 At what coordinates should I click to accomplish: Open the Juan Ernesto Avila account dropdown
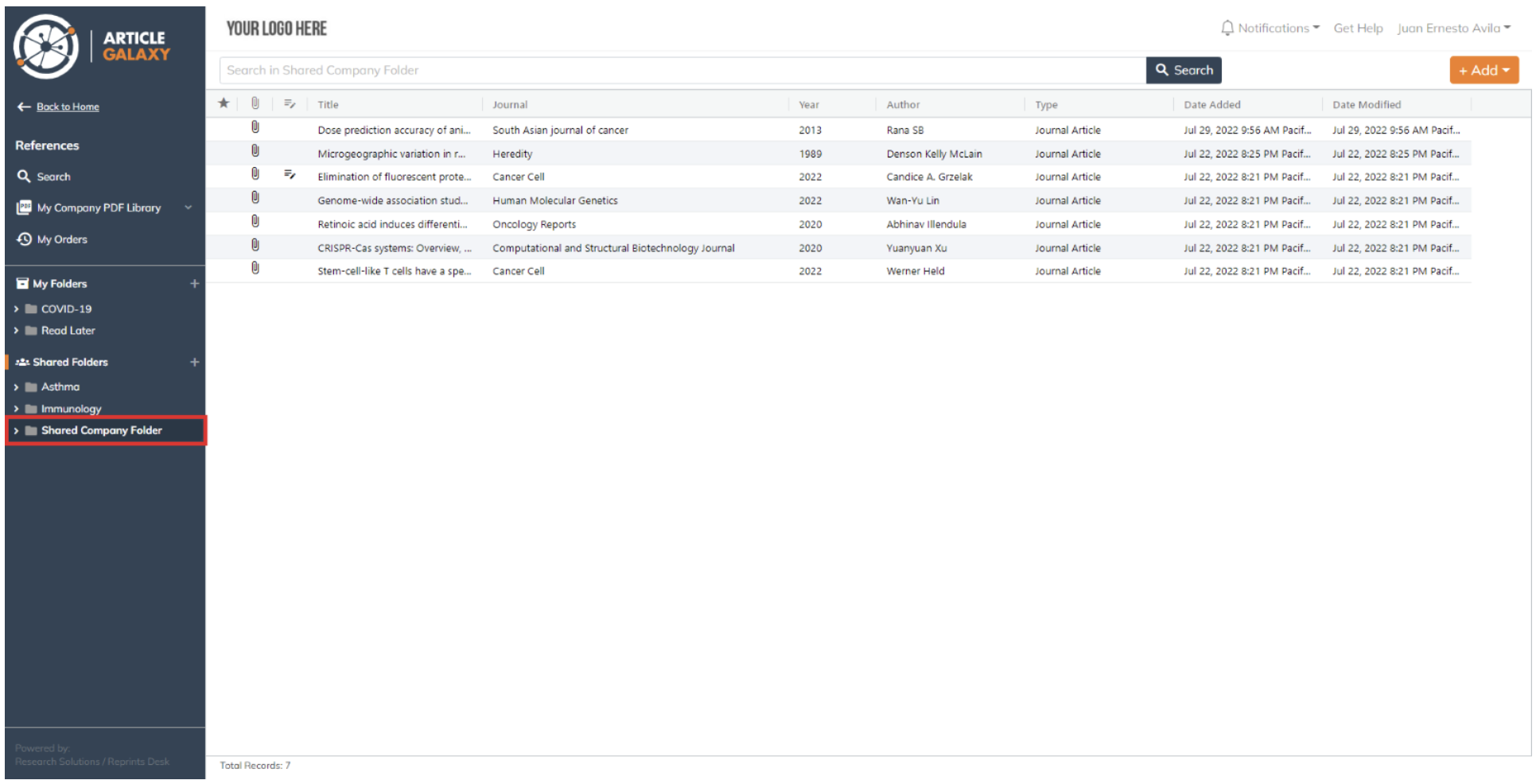(x=1453, y=27)
